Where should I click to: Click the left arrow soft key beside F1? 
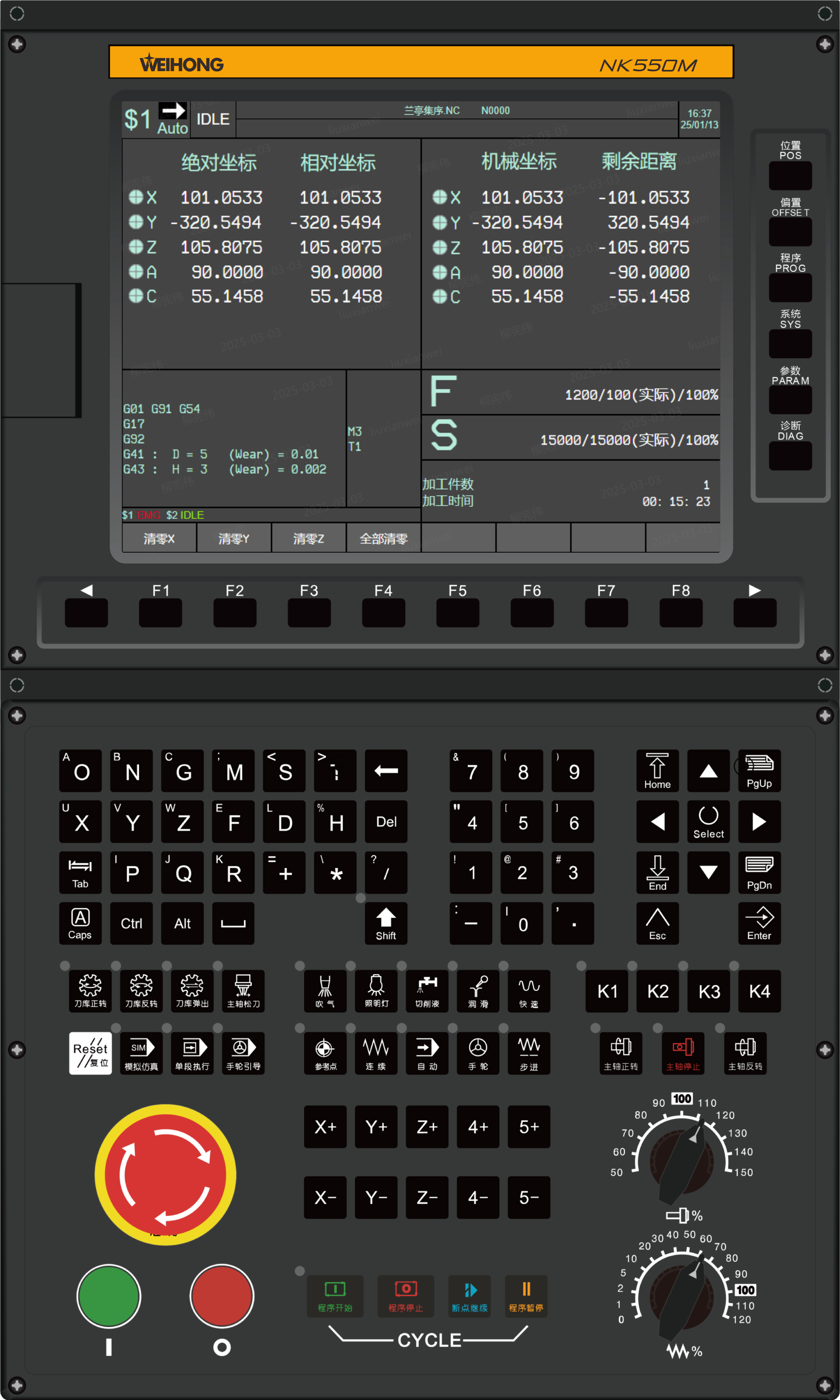click(x=86, y=613)
